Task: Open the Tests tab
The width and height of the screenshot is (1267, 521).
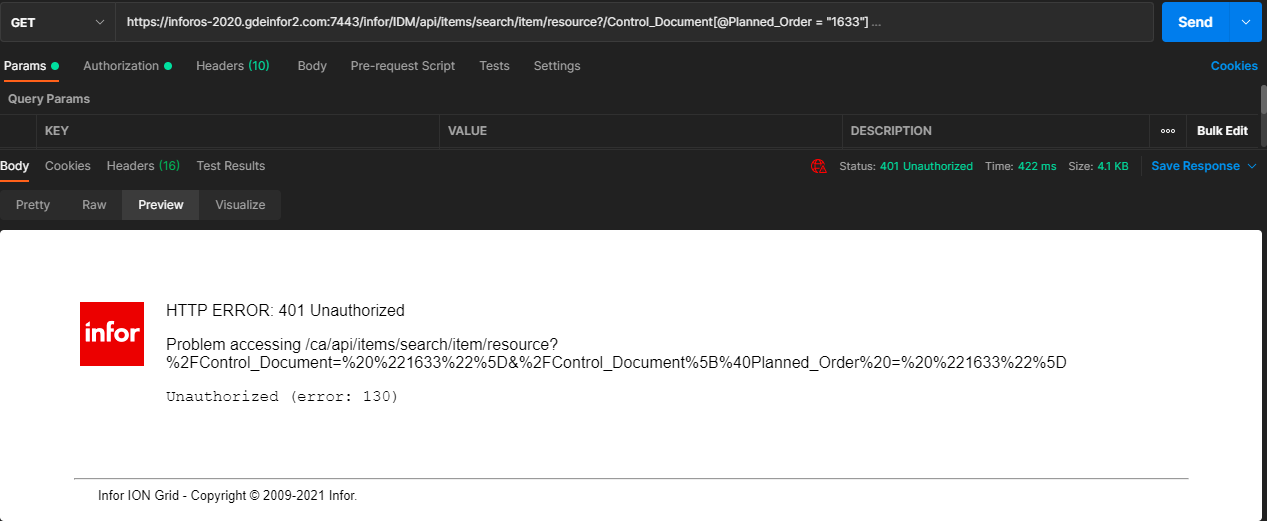Action: (x=494, y=66)
